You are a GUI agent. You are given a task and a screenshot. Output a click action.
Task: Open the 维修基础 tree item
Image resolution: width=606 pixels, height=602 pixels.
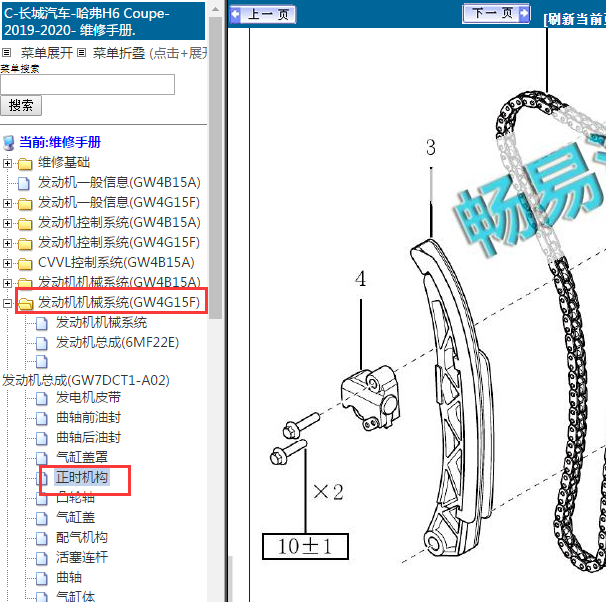click(x=64, y=162)
